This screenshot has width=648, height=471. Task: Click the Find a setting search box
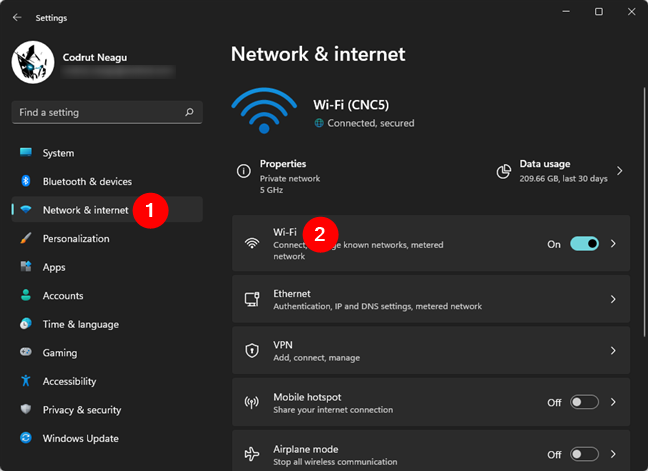(107, 112)
